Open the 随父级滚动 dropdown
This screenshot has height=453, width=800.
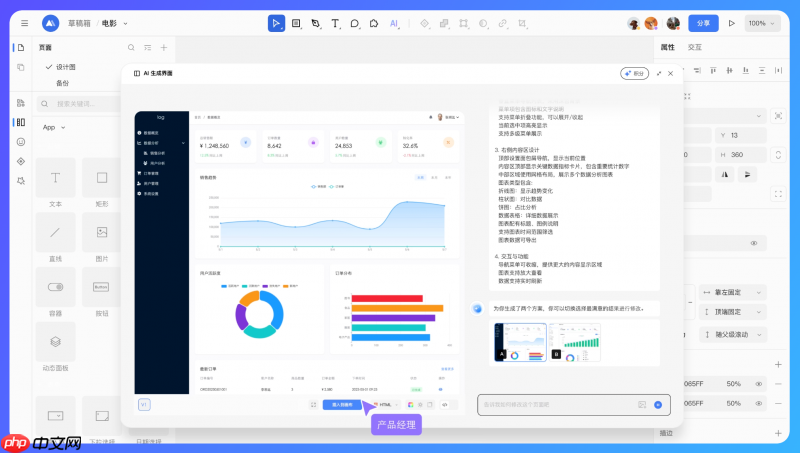click(x=732, y=335)
